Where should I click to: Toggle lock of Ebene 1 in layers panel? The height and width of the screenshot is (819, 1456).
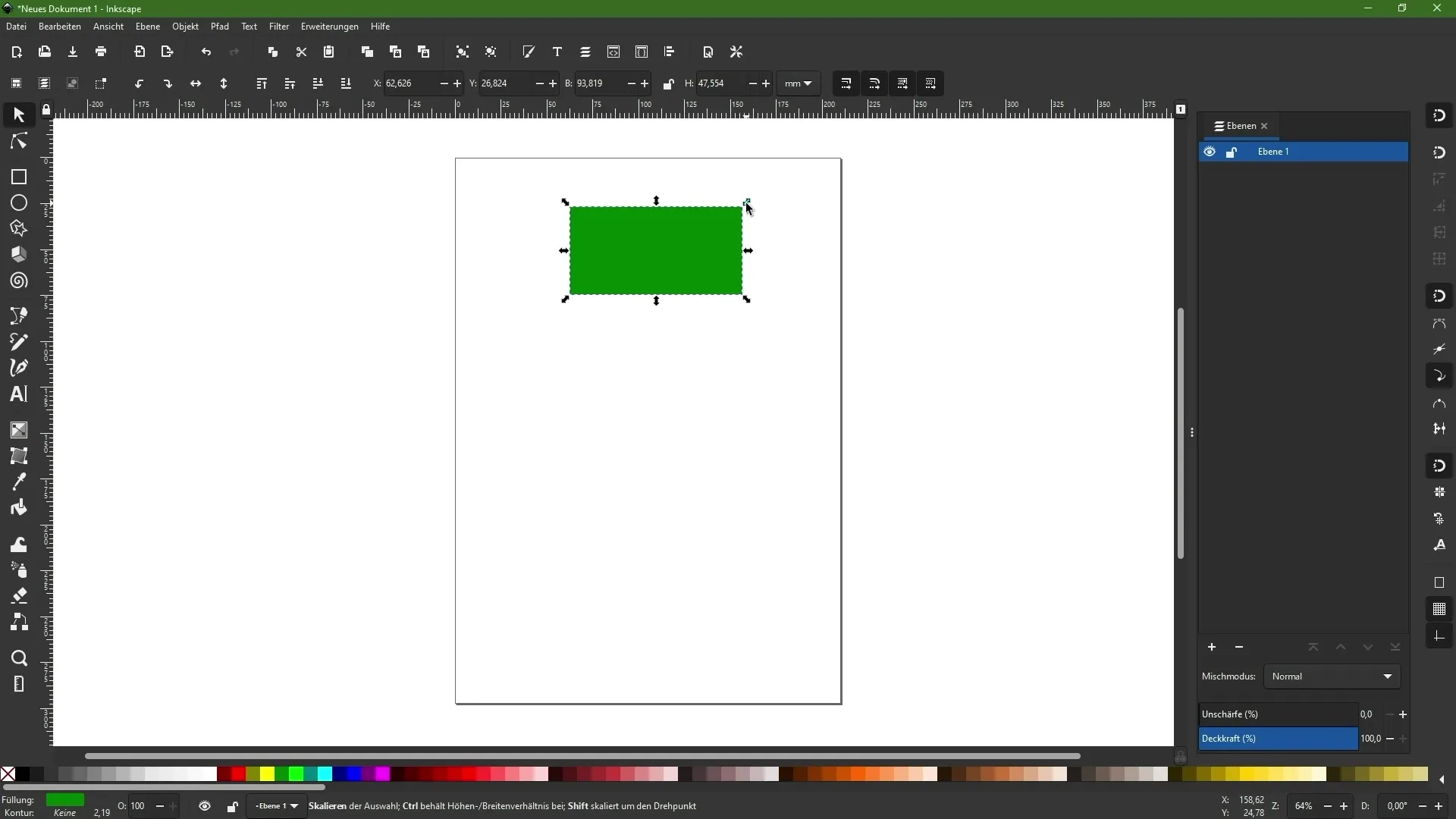point(1232,152)
